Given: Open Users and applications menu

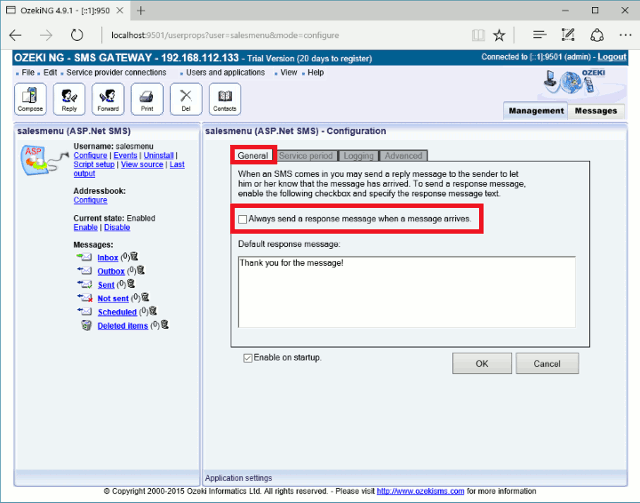Looking at the screenshot, I should (225, 72).
